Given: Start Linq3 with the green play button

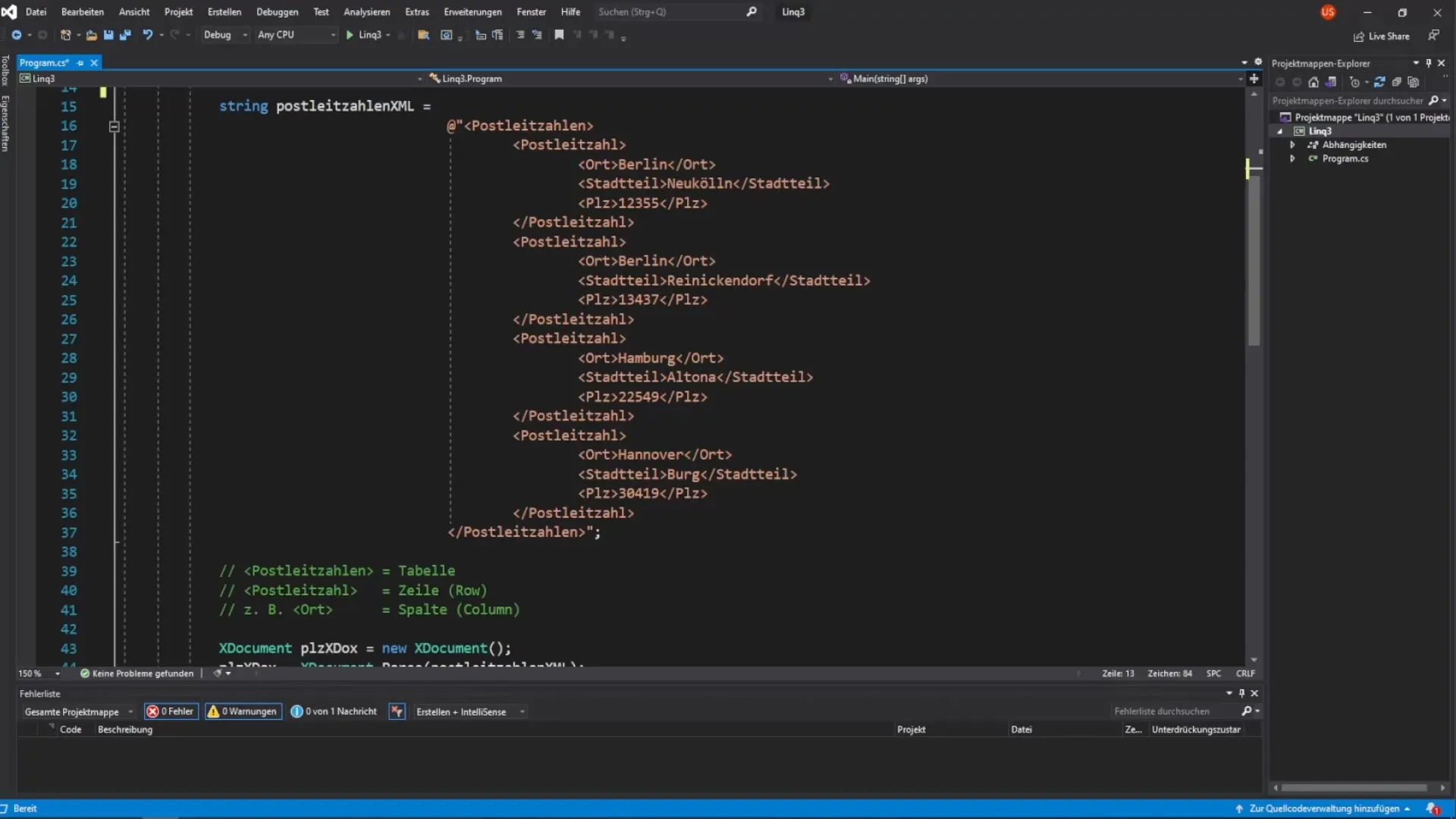Looking at the screenshot, I should click(x=350, y=35).
